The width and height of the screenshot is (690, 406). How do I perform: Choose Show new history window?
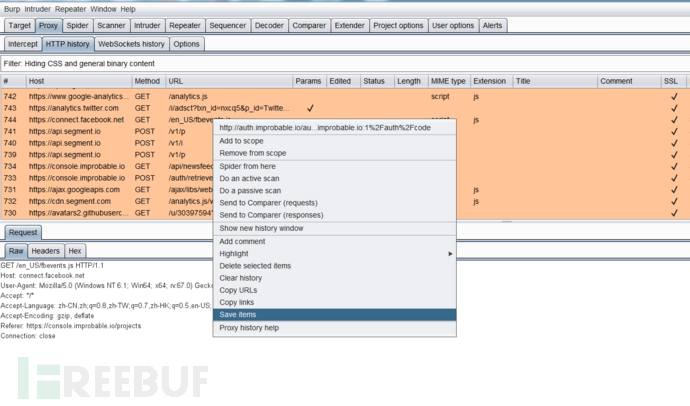[334, 228]
